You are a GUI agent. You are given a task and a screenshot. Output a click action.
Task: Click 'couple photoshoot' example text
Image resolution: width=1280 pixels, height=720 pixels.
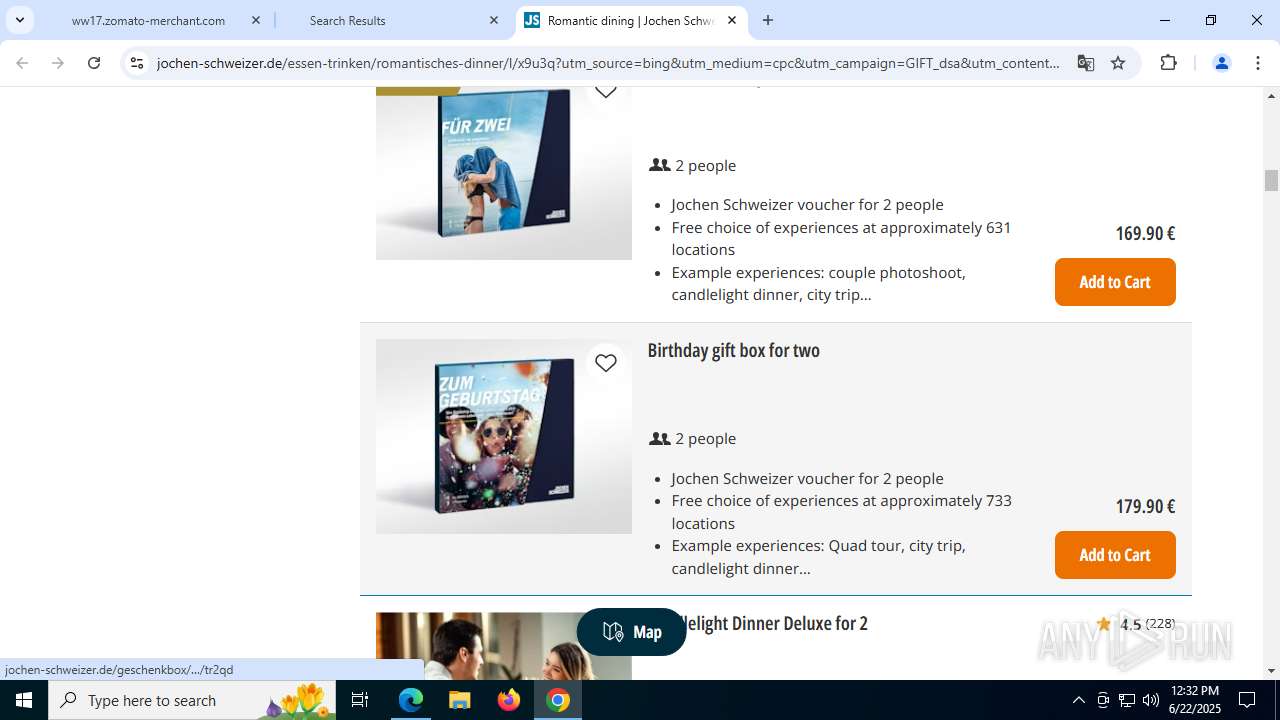coord(897,272)
